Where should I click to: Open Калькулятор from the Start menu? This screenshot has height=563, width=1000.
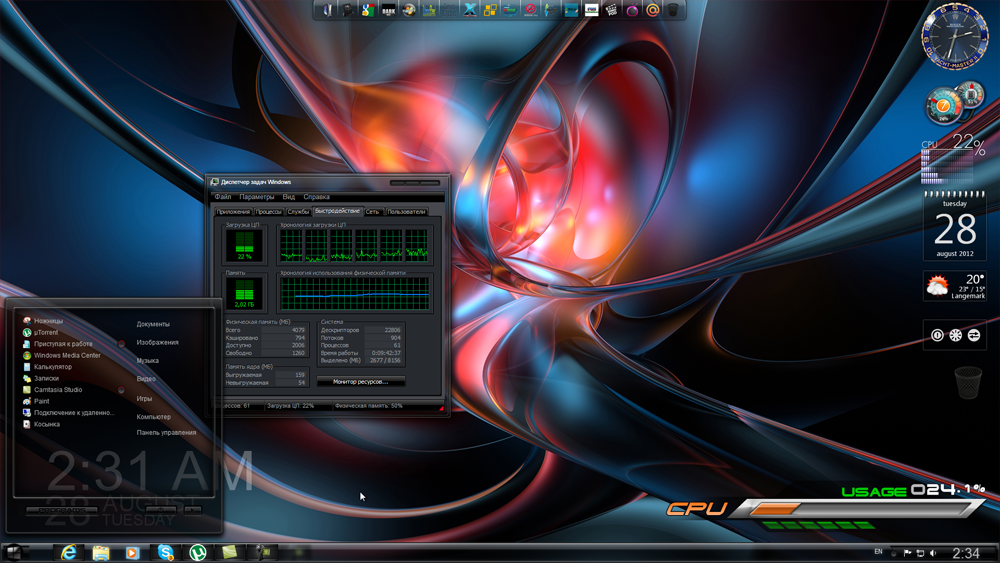[x=47, y=367]
